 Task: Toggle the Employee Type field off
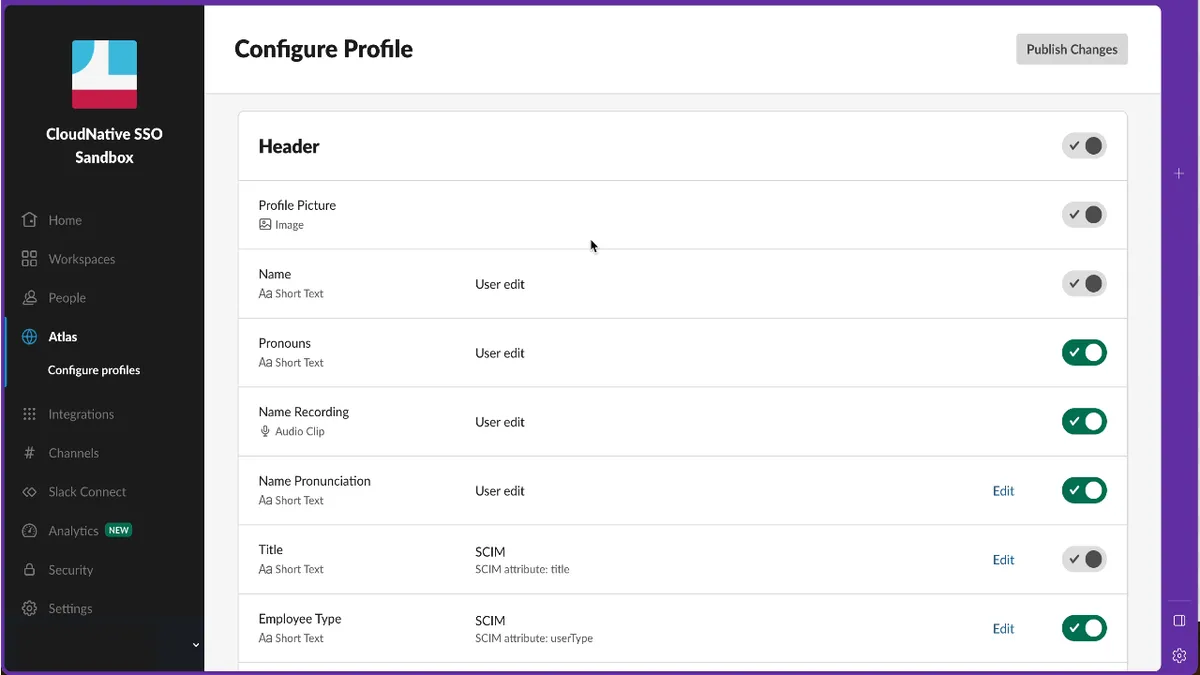pyautogui.click(x=1084, y=628)
